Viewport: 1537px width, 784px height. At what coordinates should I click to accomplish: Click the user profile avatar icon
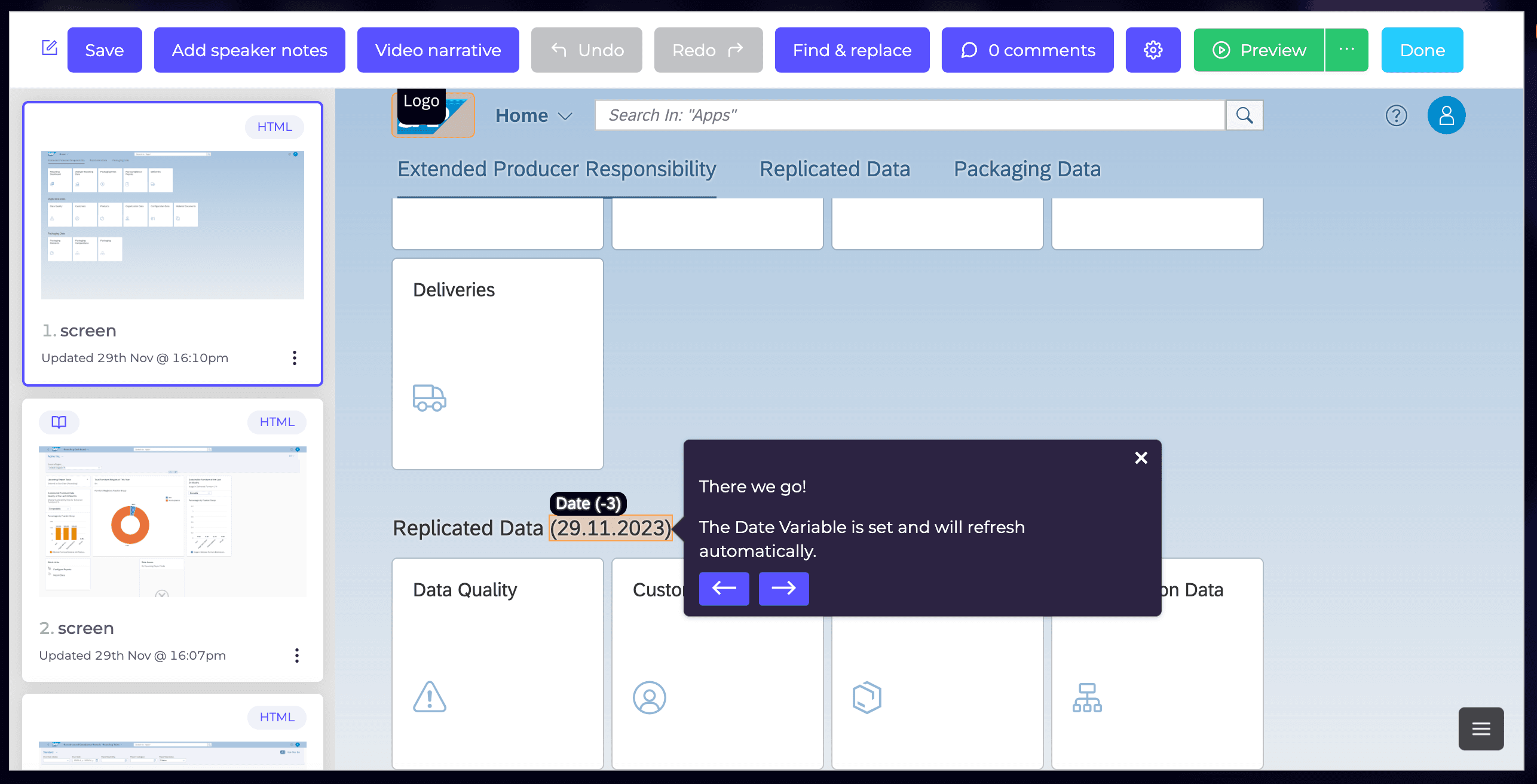[x=1446, y=115]
